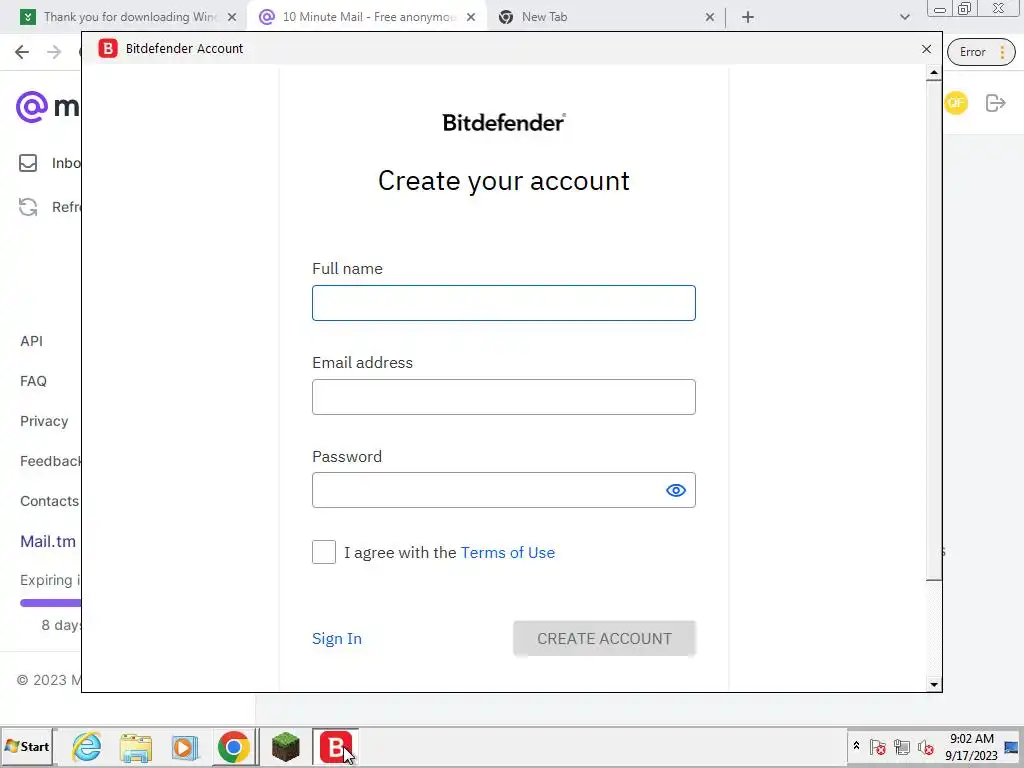Click the purple expiring progress bar
The image size is (1024, 768).
[50, 603]
